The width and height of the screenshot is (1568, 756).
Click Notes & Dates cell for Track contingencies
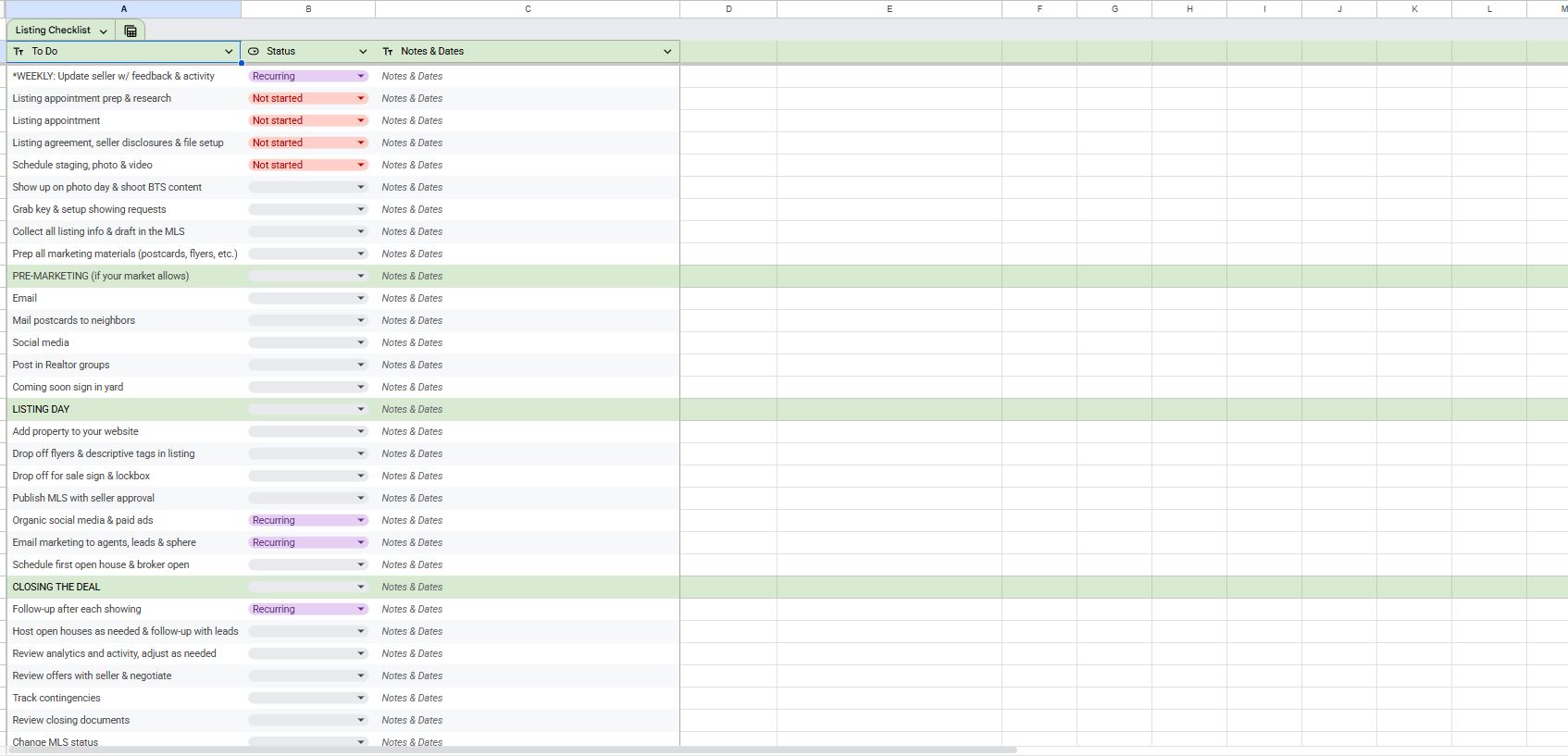(528, 698)
